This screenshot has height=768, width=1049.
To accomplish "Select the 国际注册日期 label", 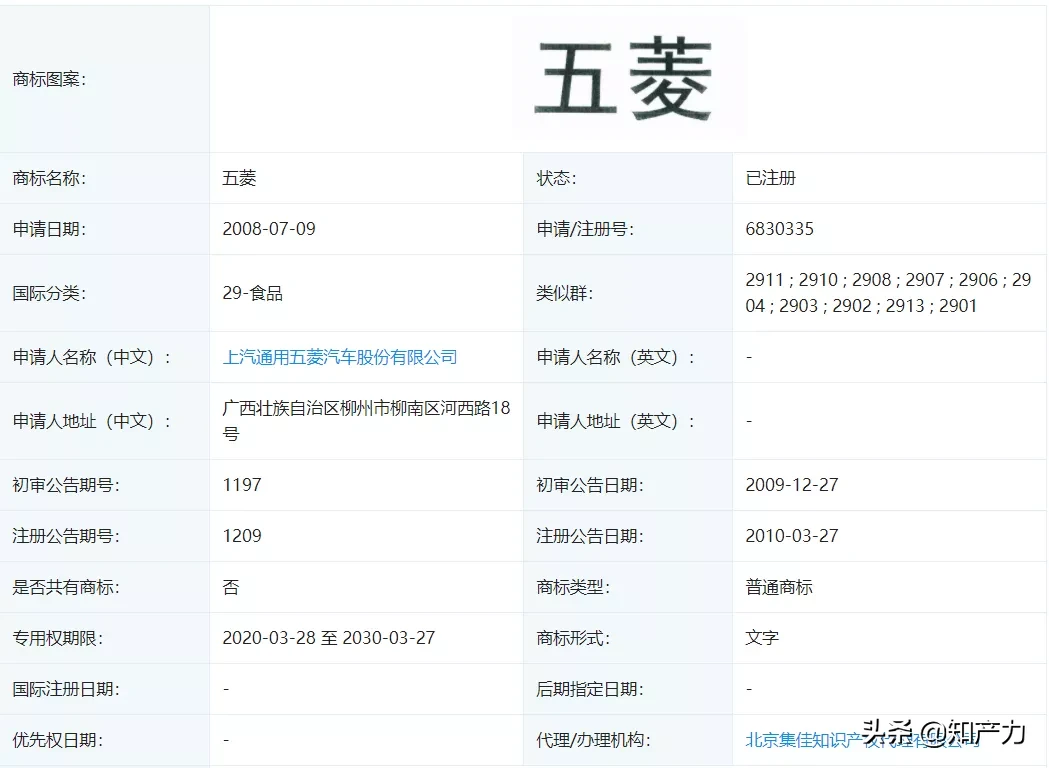I will (x=66, y=689).
